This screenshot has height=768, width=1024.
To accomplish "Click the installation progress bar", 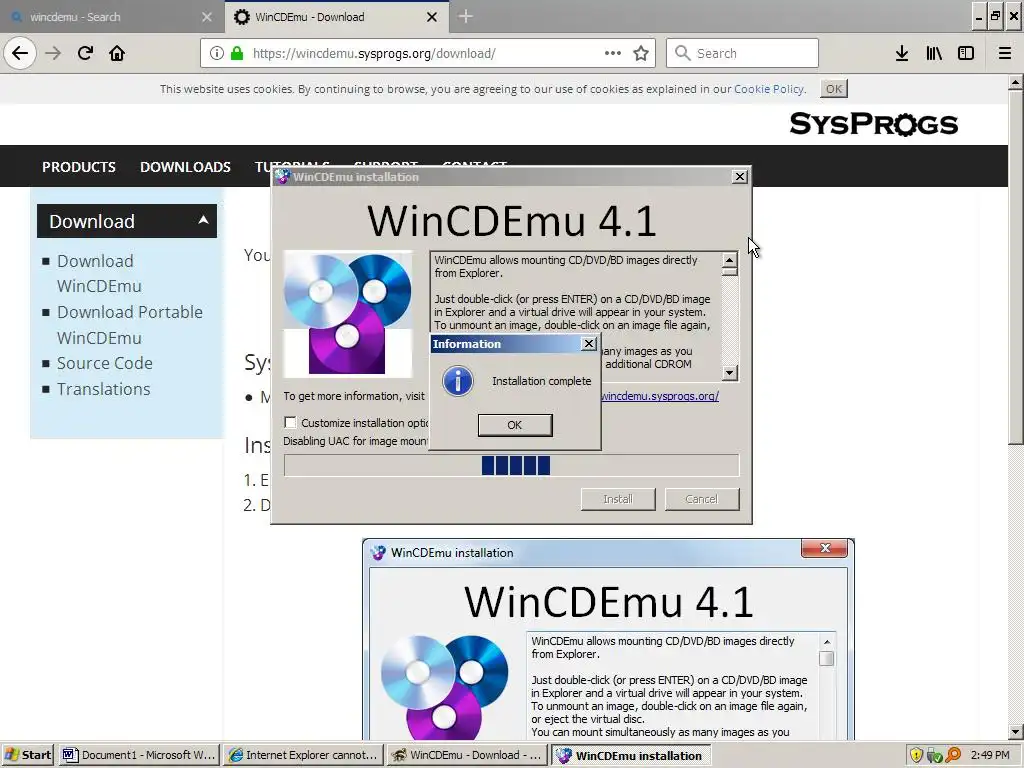I will coord(511,466).
